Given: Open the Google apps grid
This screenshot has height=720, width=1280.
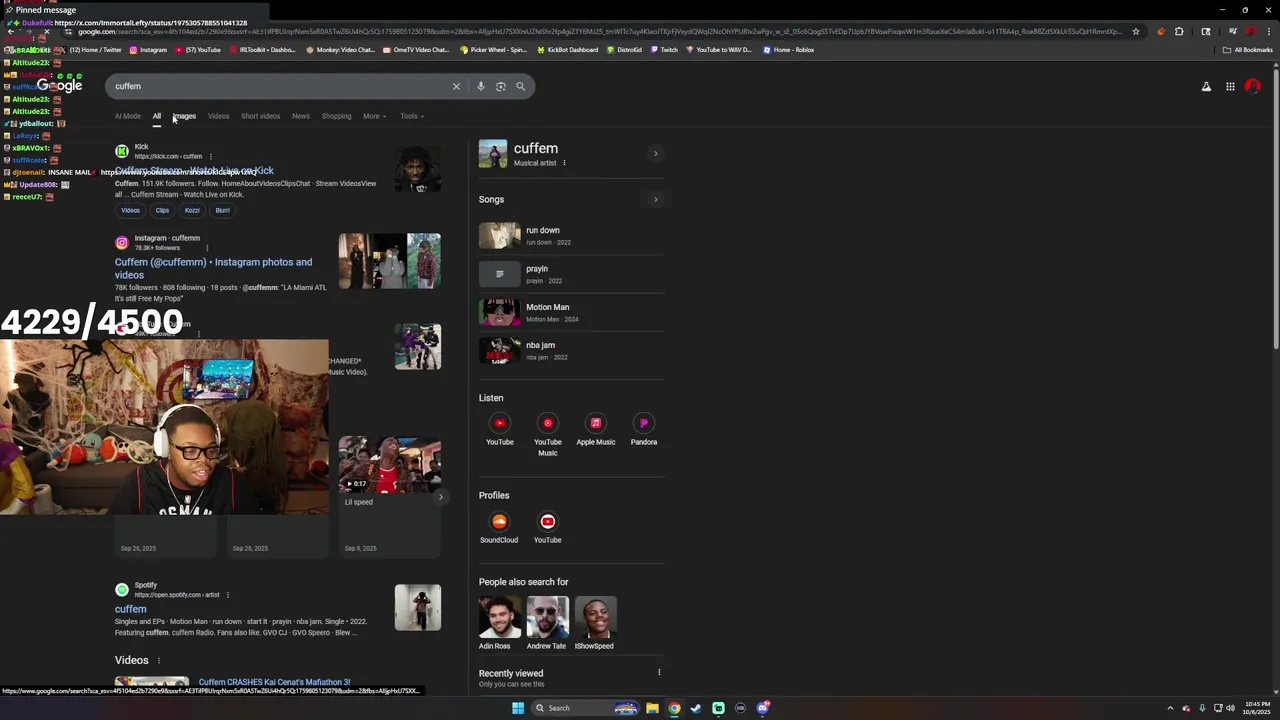Looking at the screenshot, I should 1230,87.
